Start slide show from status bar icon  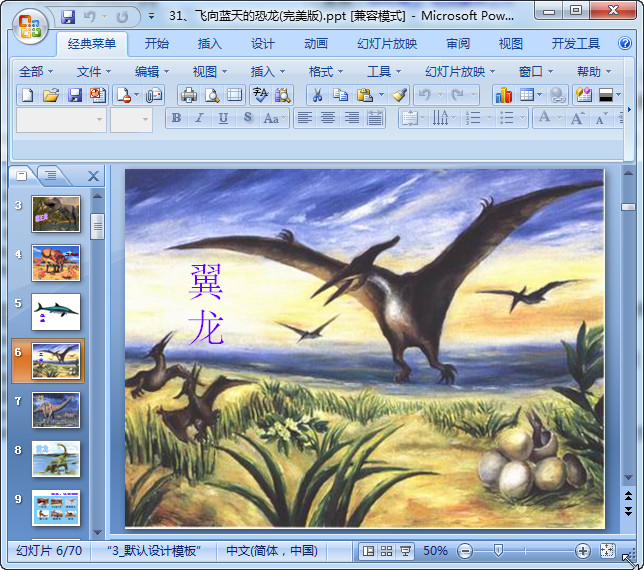(405, 551)
